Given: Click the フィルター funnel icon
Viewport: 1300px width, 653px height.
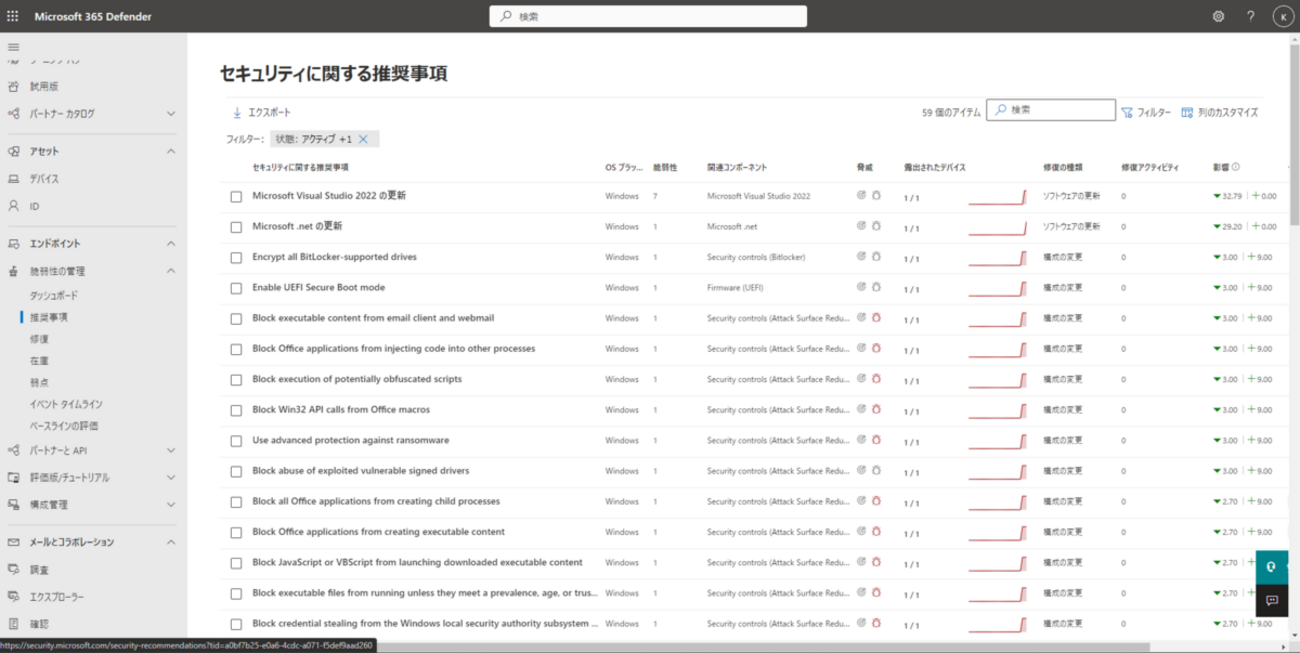Looking at the screenshot, I should (1127, 113).
